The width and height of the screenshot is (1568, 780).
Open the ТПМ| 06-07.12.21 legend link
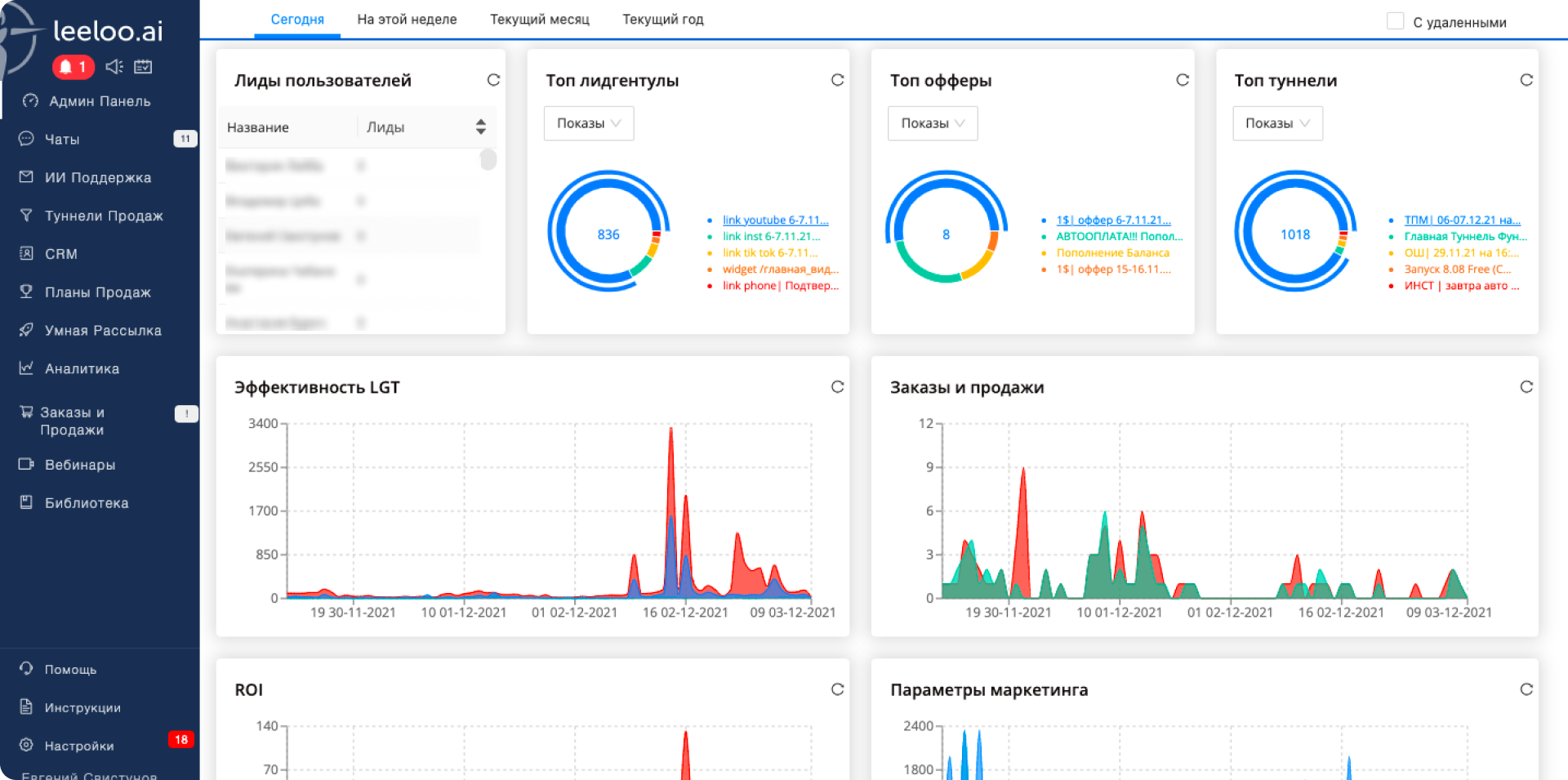point(1462,220)
